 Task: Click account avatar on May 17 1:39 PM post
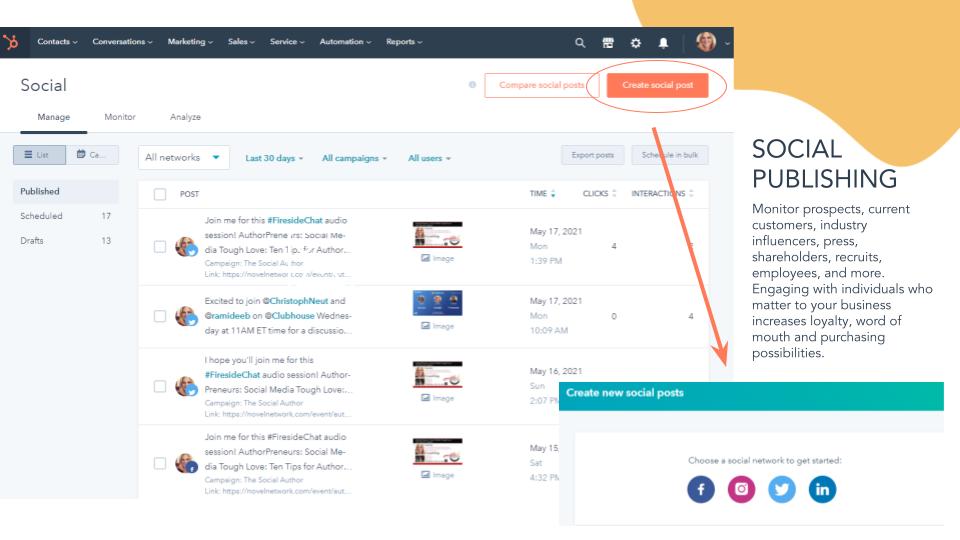pos(186,247)
